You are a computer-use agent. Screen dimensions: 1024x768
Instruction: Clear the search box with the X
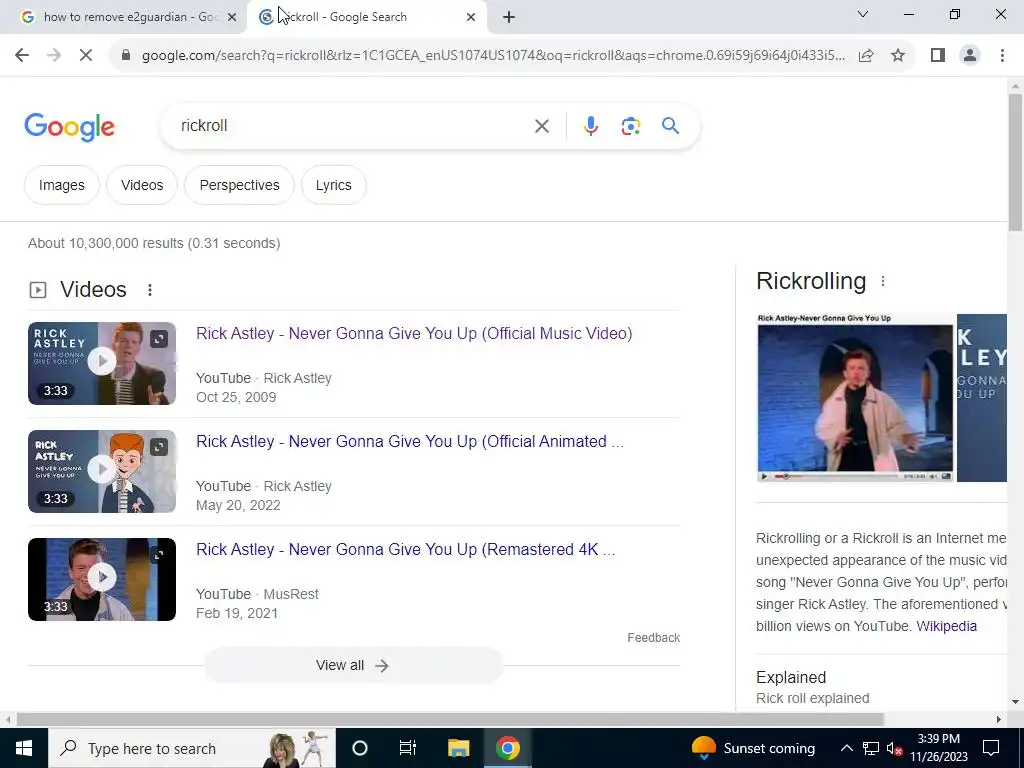(x=541, y=126)
